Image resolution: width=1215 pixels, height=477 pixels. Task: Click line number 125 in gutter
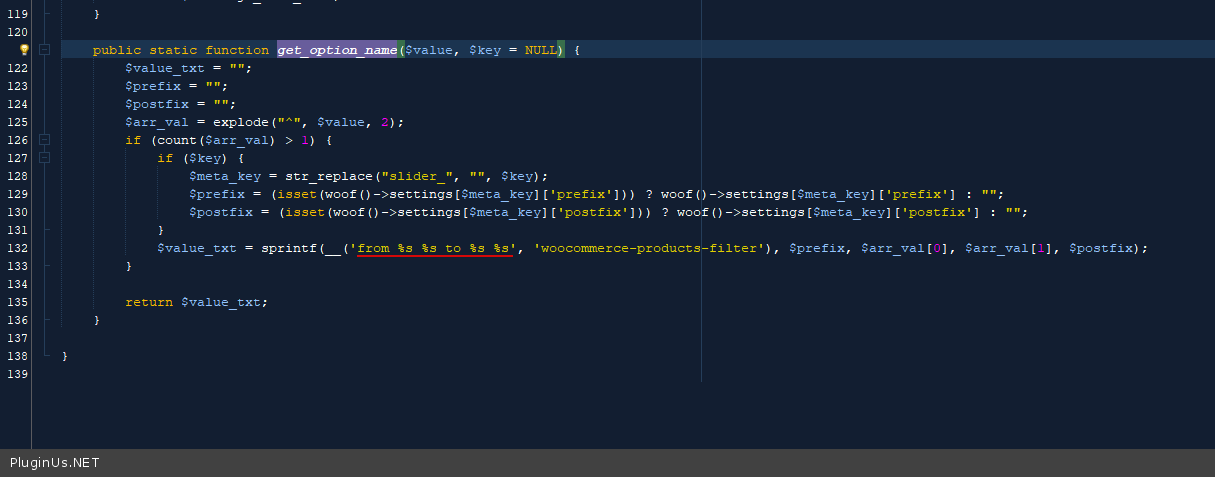tap(16, 122)
